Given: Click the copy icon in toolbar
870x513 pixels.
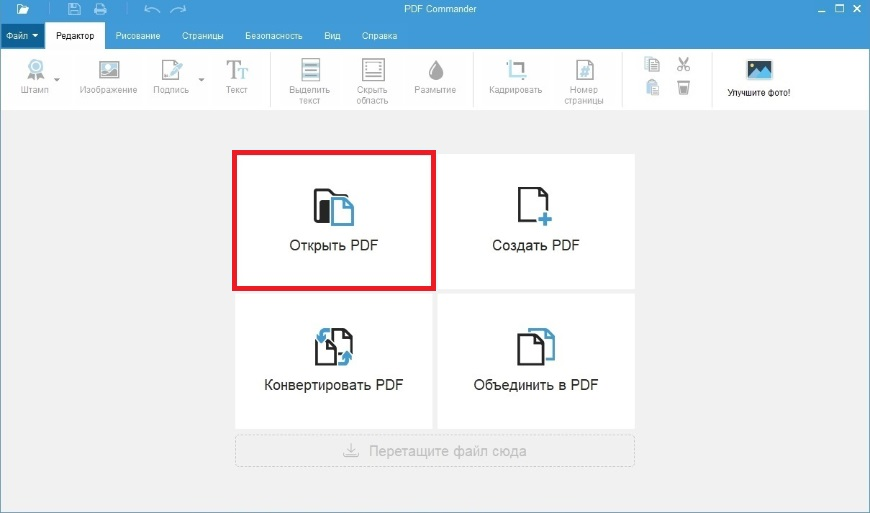Looking at the screenshot, I should pos(652,64).
